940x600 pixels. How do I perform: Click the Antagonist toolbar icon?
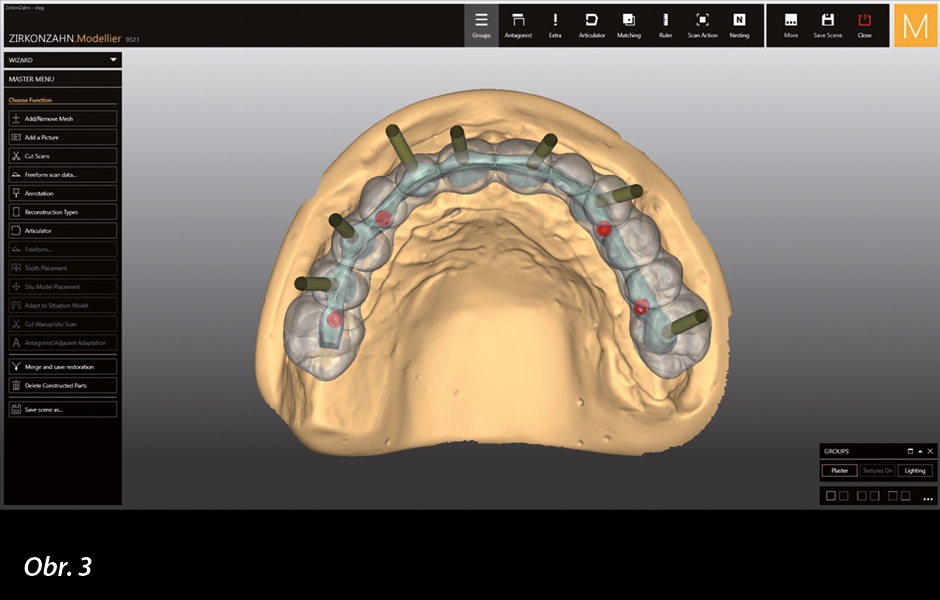point(518,25)
